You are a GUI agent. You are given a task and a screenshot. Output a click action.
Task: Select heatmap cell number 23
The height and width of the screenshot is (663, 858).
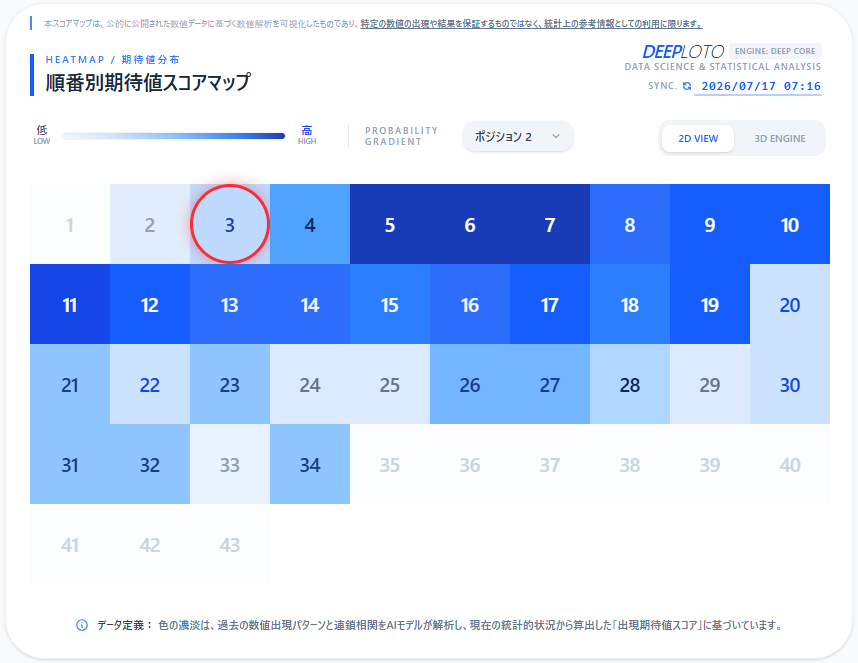click(x=230, y=384)
